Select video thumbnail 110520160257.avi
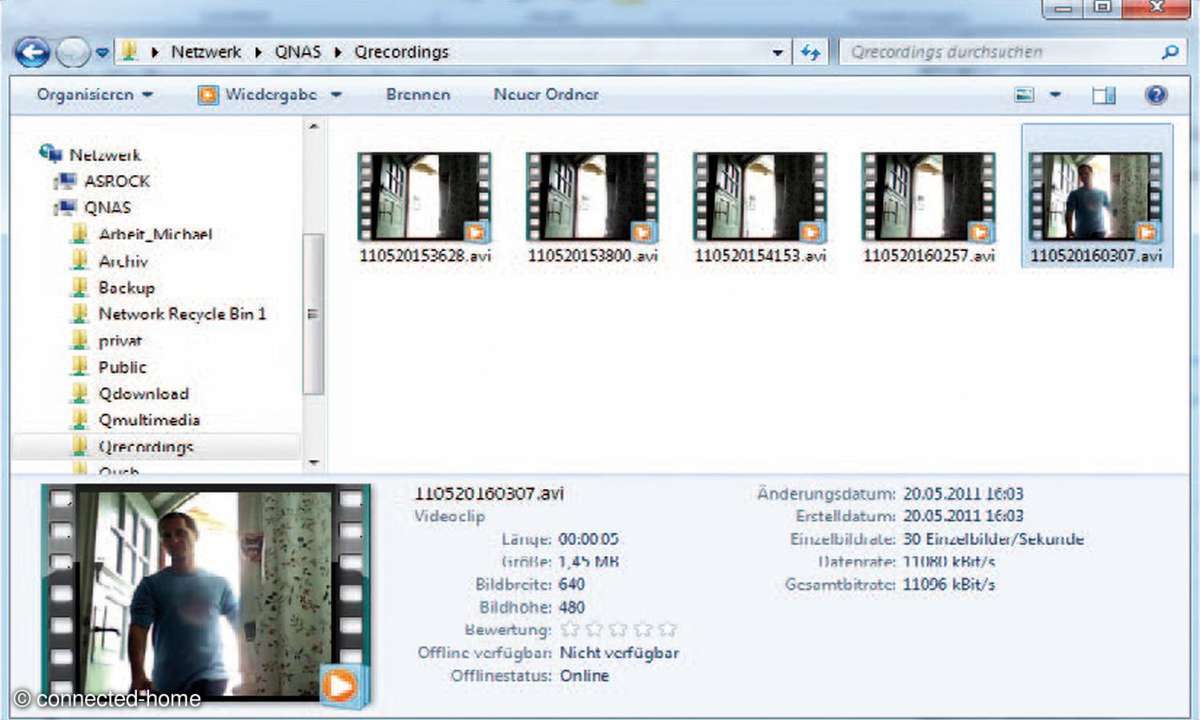 [928, 198]
